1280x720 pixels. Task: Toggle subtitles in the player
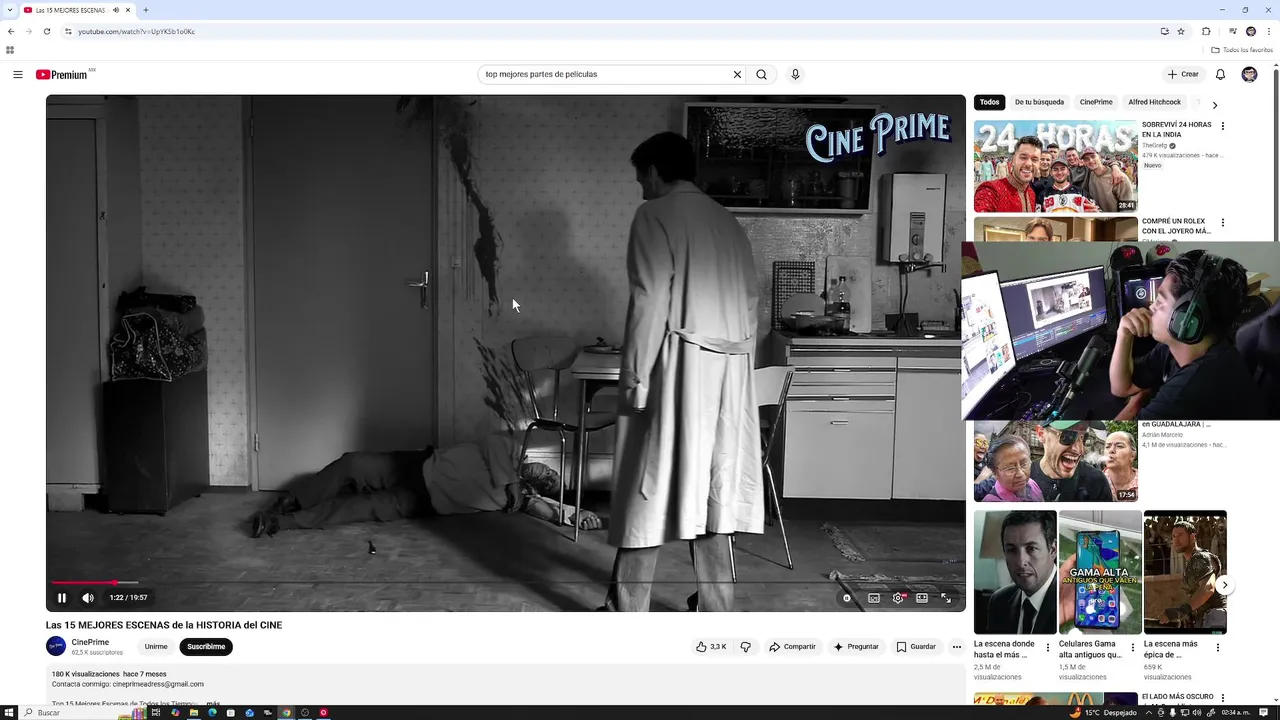[x=874, y=598]
